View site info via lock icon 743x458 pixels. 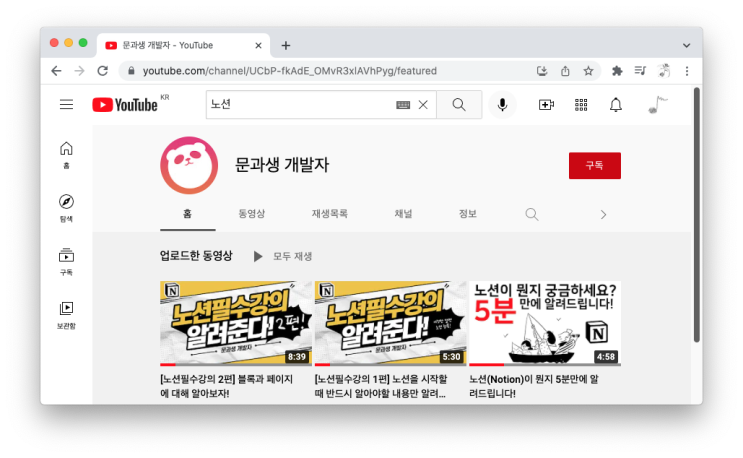[131, 71]
